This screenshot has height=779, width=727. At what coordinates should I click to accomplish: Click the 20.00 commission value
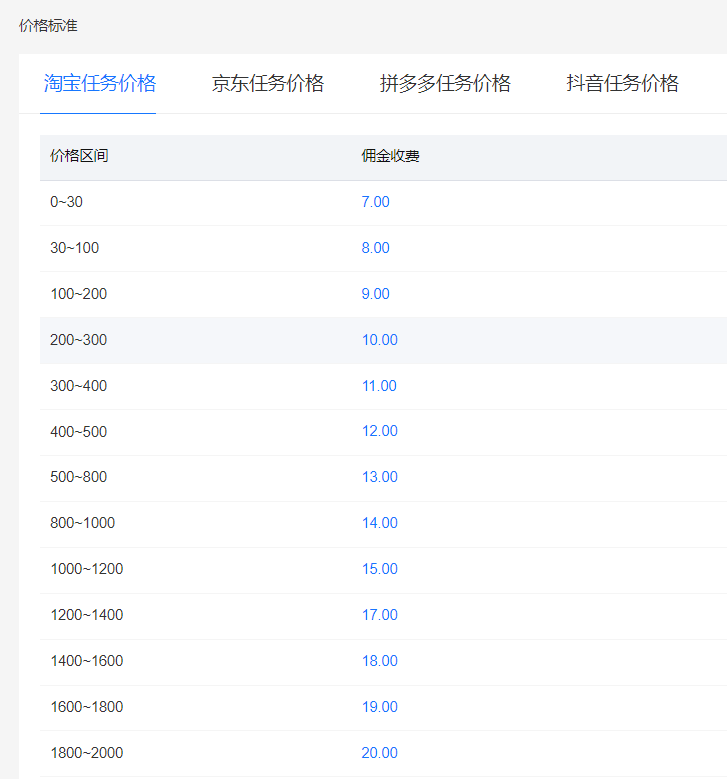coord(380,753)
